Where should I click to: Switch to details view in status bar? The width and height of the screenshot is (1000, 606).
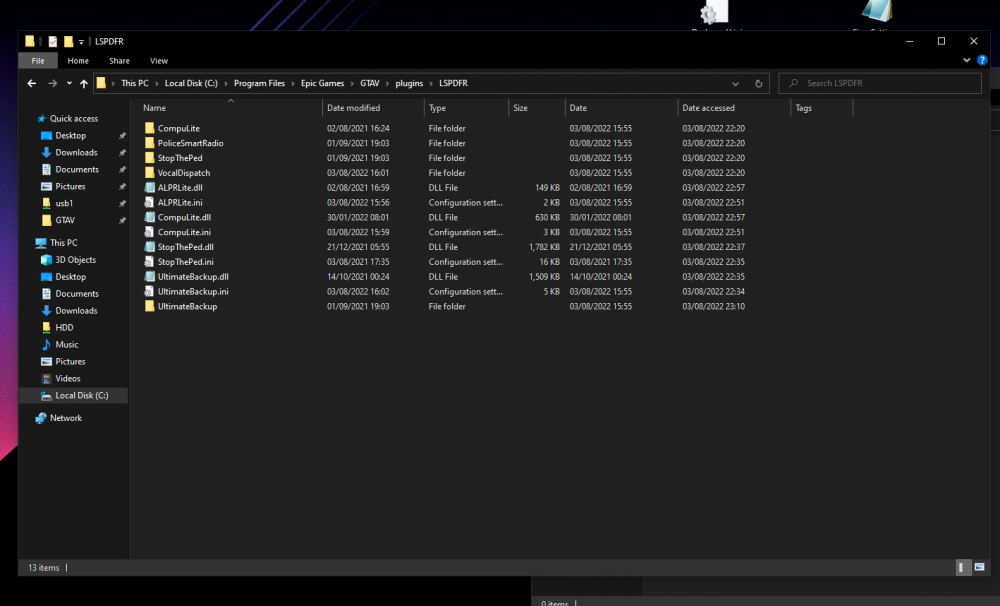point(963,567)
